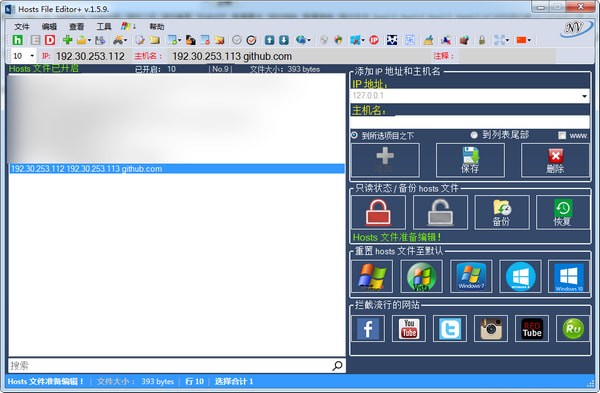Tick the 'www.' checkbox
This screenshot has height=393, width=600.
pos(562,135)
